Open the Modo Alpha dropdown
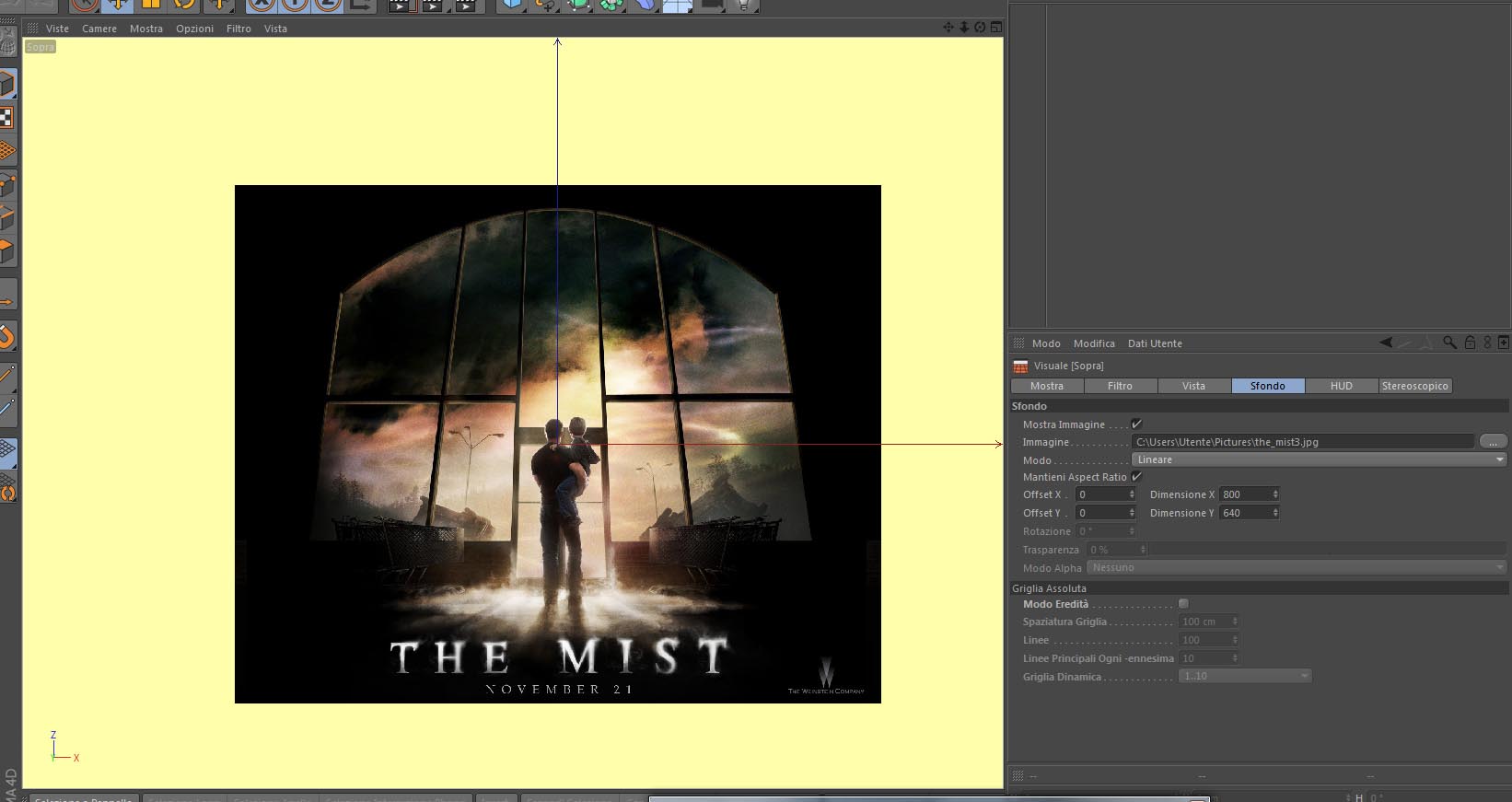This screenshot has width=1512, height=802. [1297, 567]
